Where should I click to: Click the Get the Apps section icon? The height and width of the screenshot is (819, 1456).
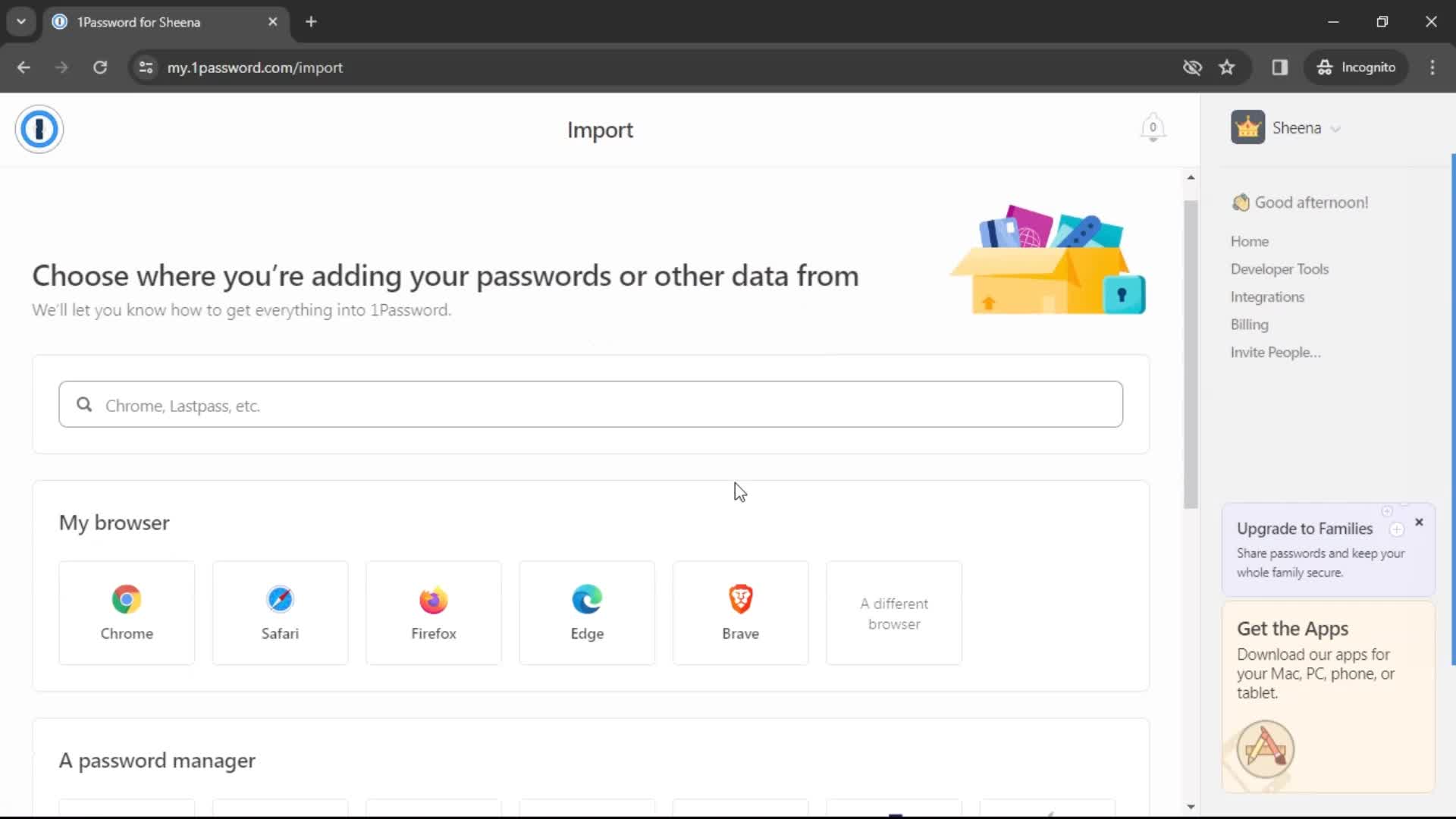[x=1265, y=750]
